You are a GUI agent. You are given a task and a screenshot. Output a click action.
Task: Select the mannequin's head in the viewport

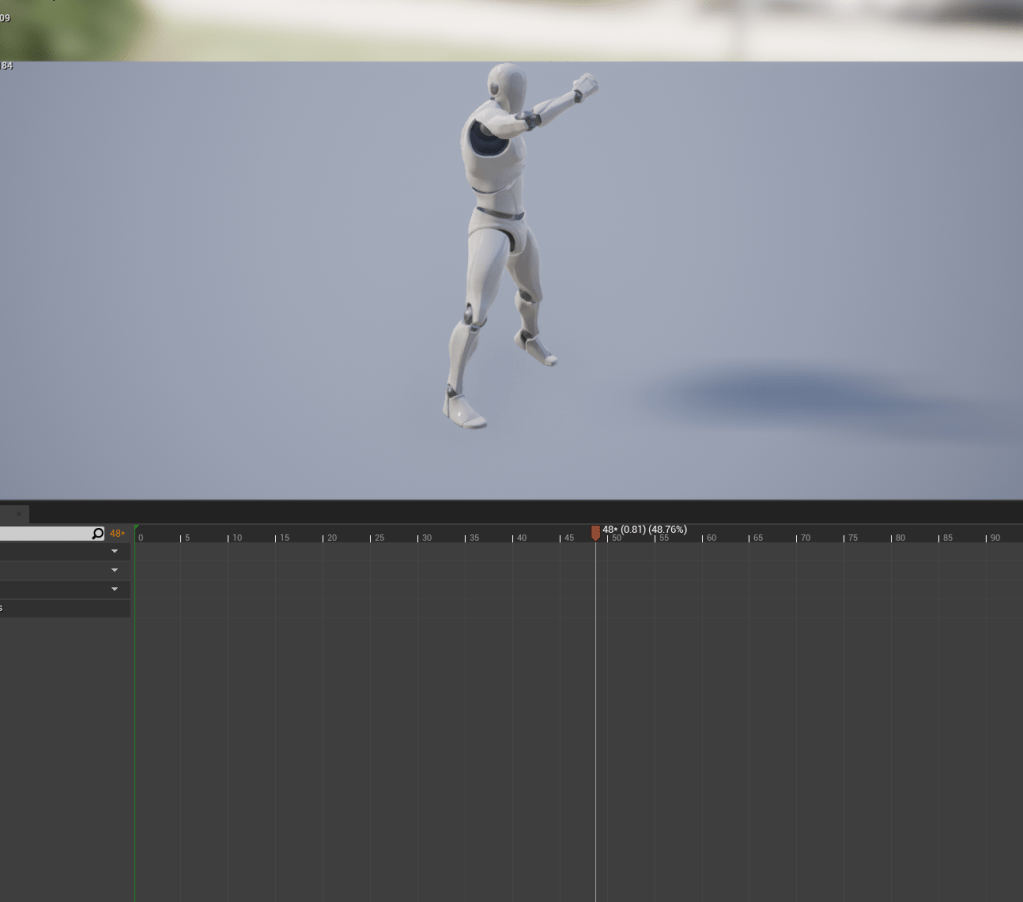point(506,86)
